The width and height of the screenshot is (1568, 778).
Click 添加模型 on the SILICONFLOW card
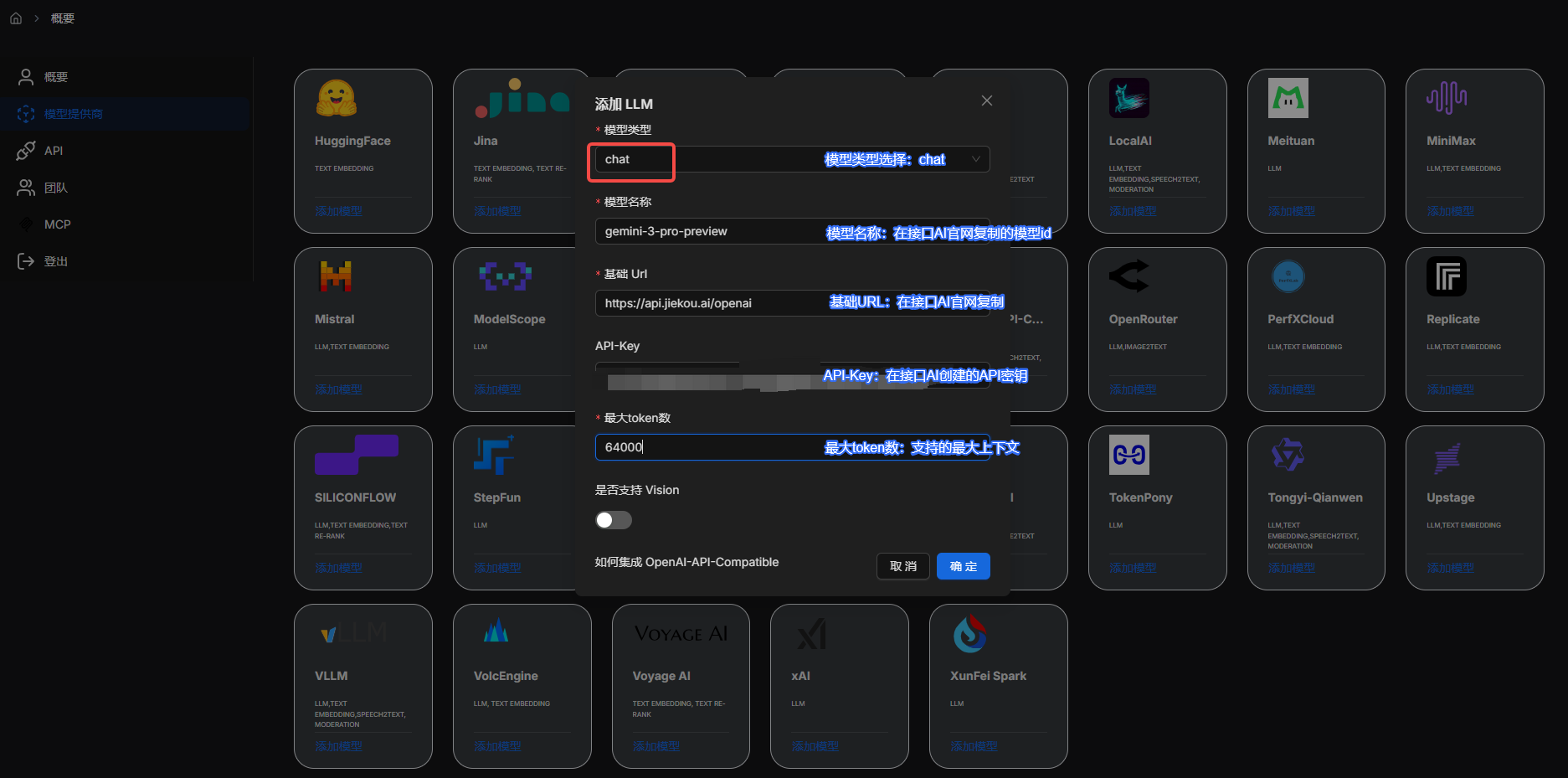tap(339, 568)
